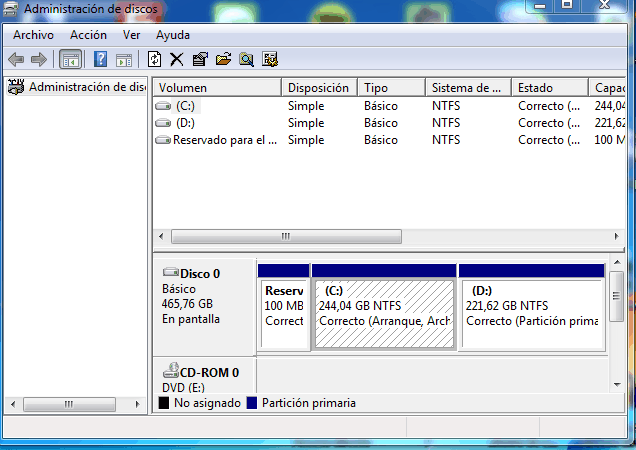The image size is (636, 450).
Task: Click the volume list horizontal scrollbar thumb
Action: click(x=286, y=237)
